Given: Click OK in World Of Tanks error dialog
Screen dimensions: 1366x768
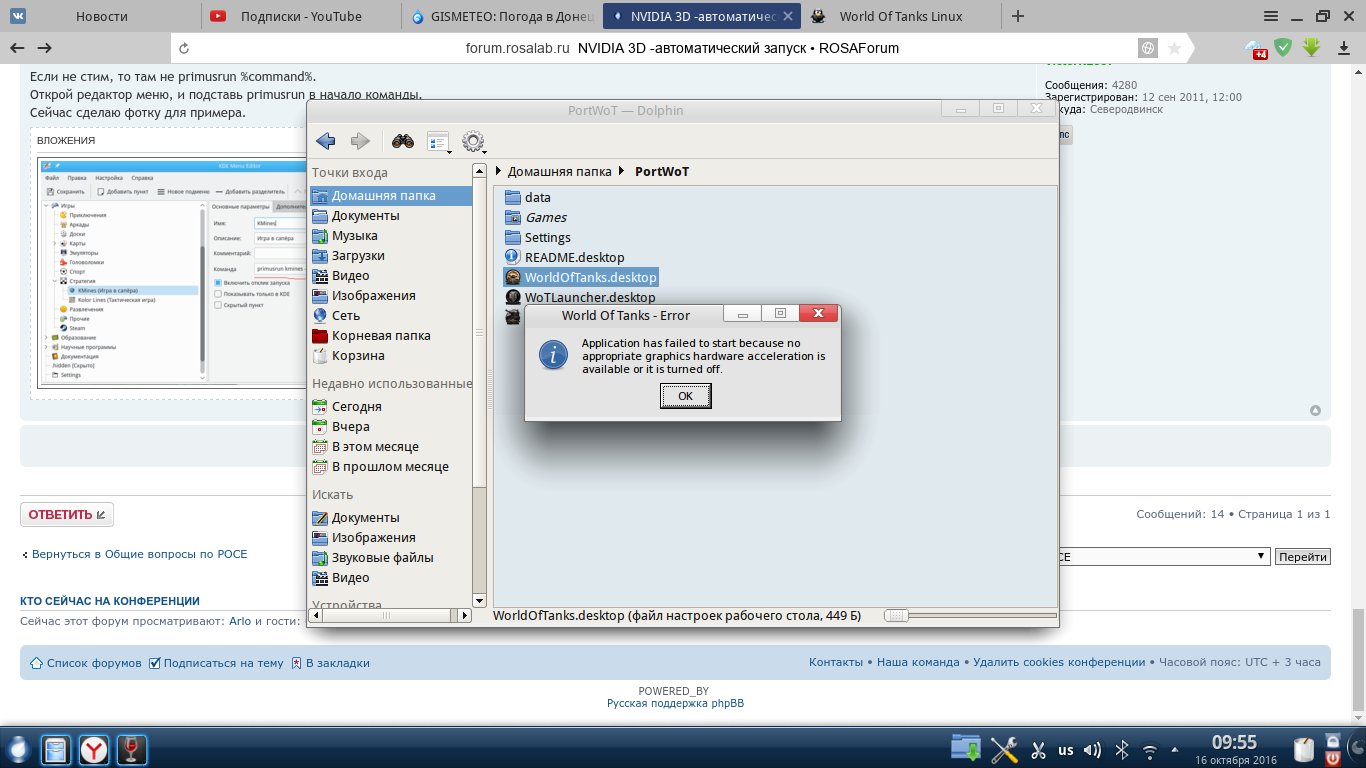Looking at the screenshot, I should coord(685,396).
